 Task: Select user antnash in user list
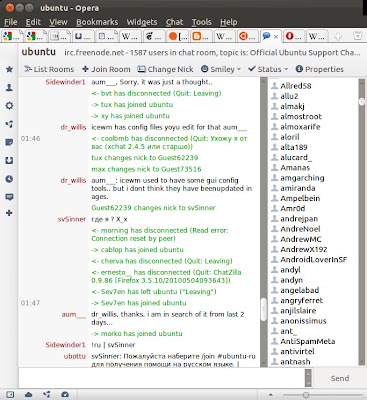(x=295, y=362)
